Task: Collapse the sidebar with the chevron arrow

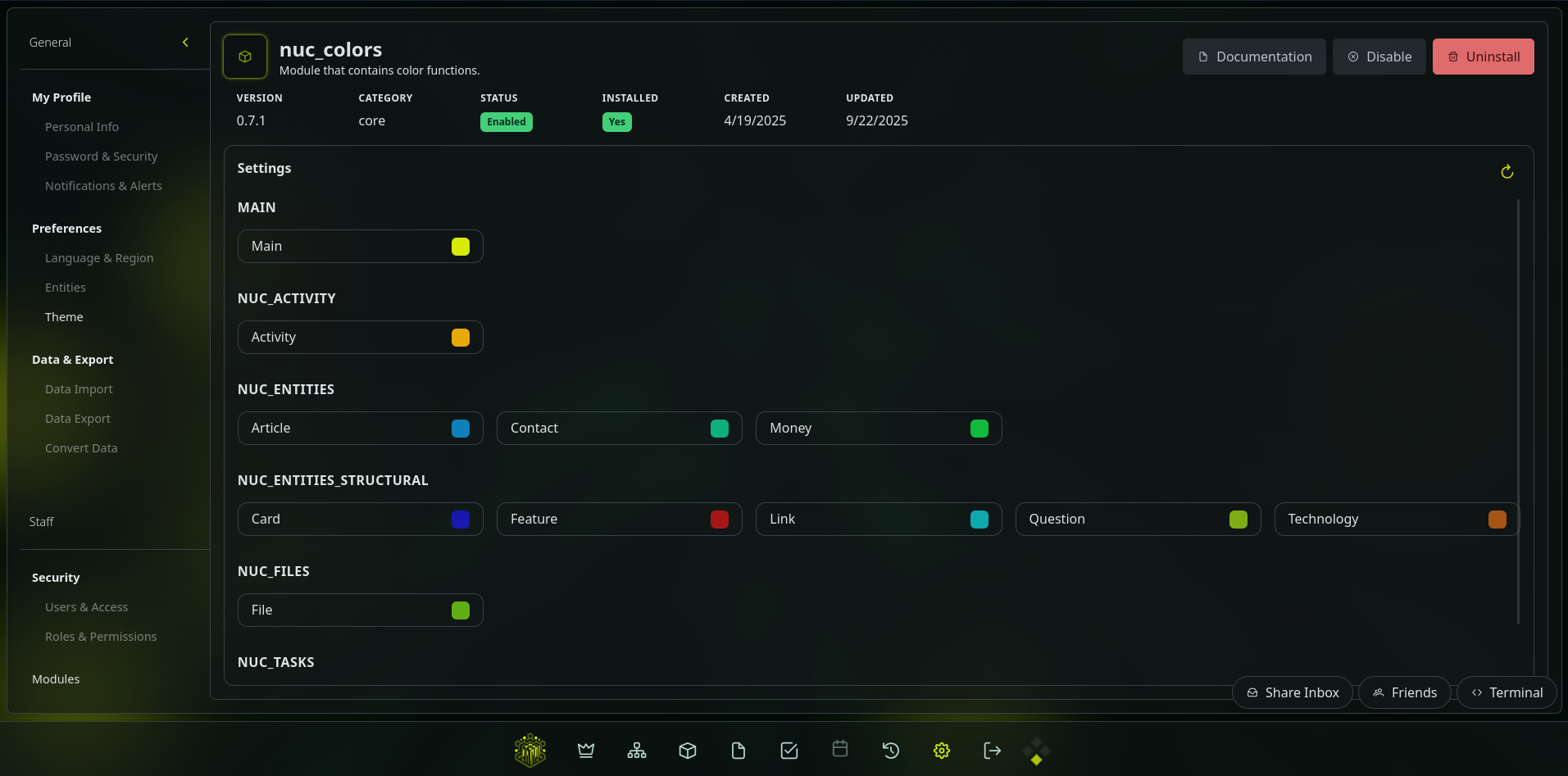Action: coord(185,42)
